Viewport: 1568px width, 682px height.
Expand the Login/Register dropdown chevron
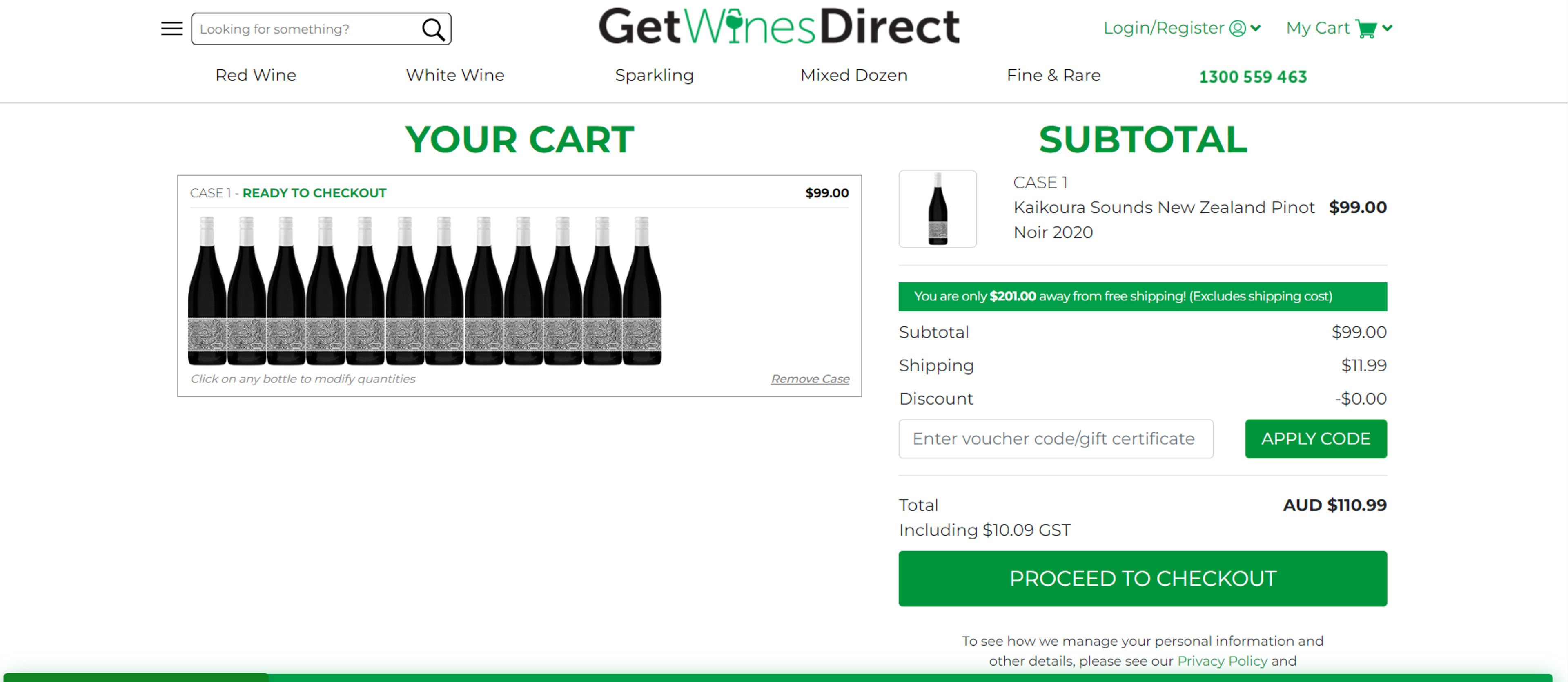pyautogui.click(x=1255, y=28)
